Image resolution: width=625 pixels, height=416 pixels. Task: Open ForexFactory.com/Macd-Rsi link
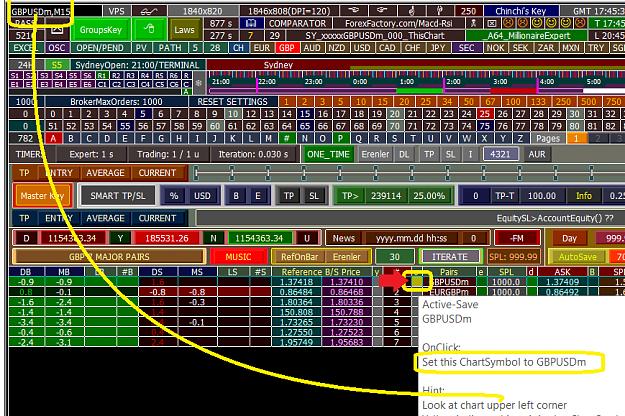click(399, 24)
